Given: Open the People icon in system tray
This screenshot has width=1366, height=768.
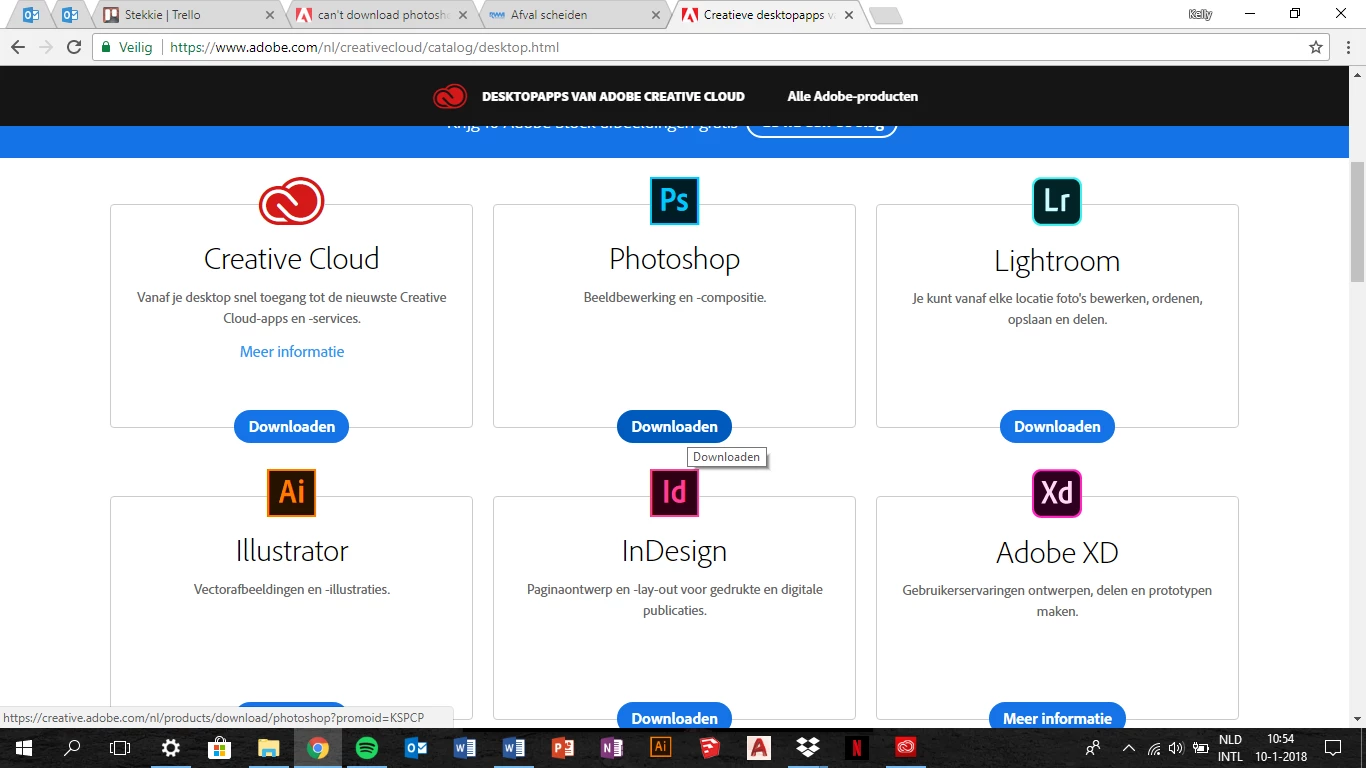Looking at the screenshot, I should (1093, 747).
